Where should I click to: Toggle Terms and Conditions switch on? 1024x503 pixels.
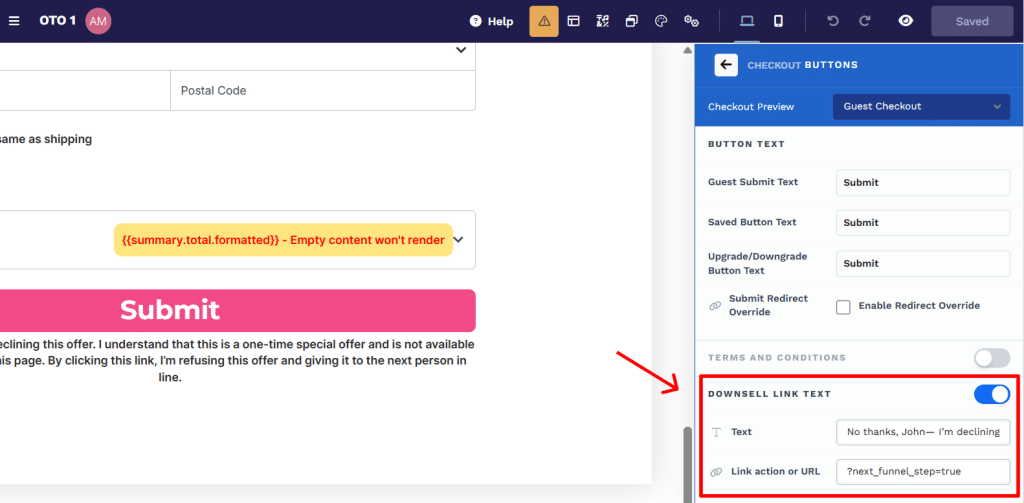pos(991,358)
